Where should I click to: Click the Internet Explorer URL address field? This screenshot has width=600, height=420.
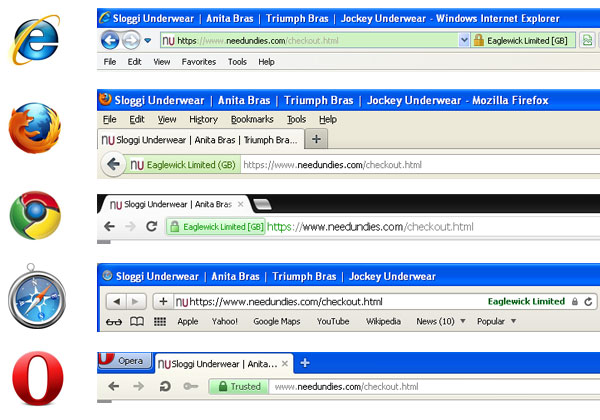coord(309,40)
